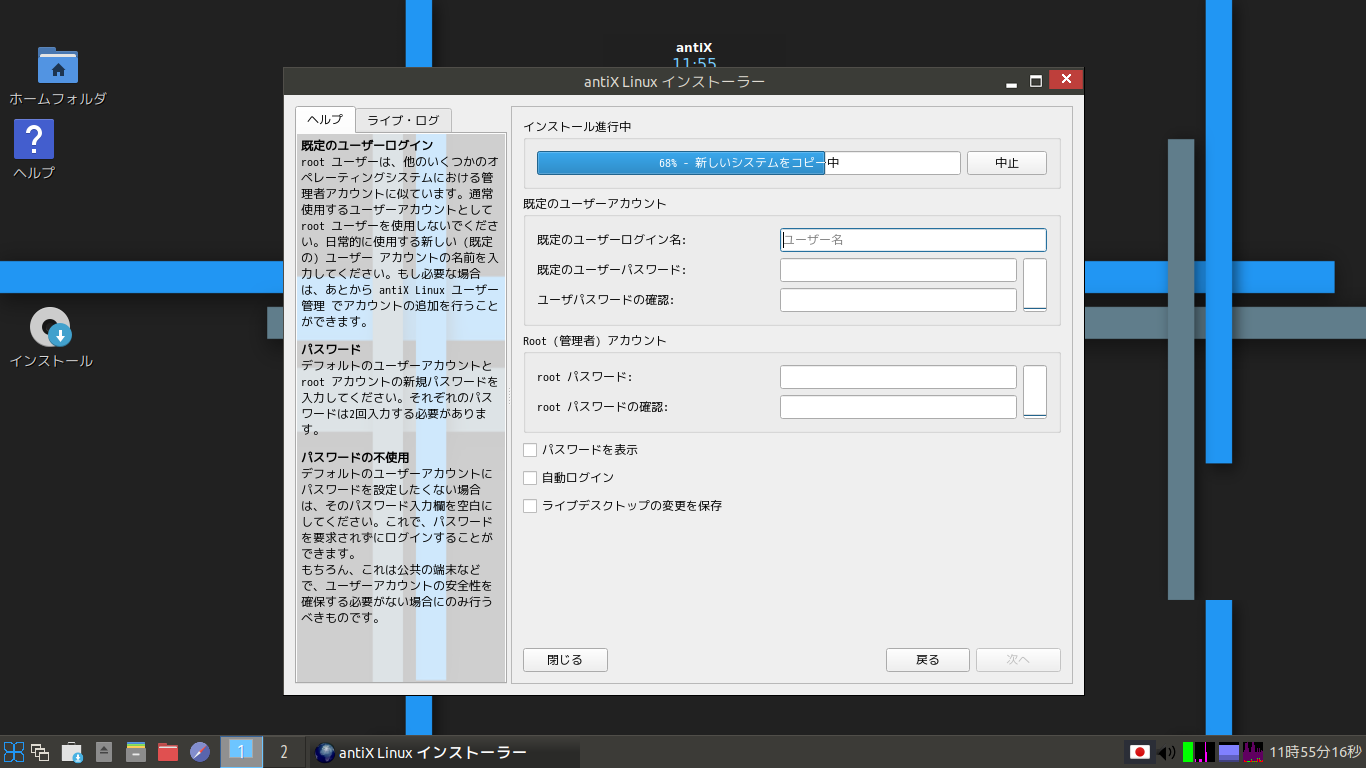
Task: Click the 中止 button
Action: click(x=1007, y=163)
